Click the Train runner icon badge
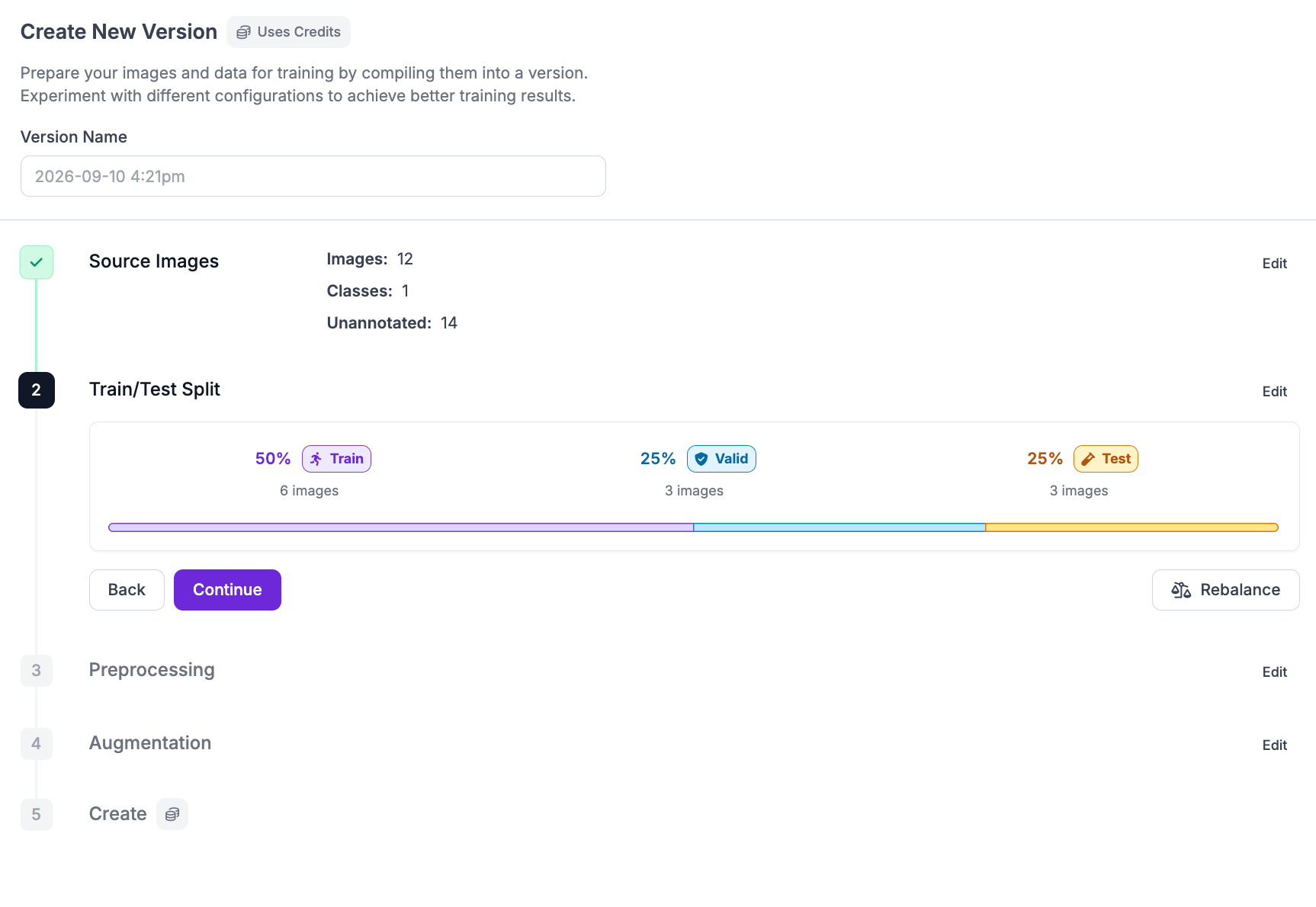The width and height of the screenshot is (1316, 907). coord(336,459)
